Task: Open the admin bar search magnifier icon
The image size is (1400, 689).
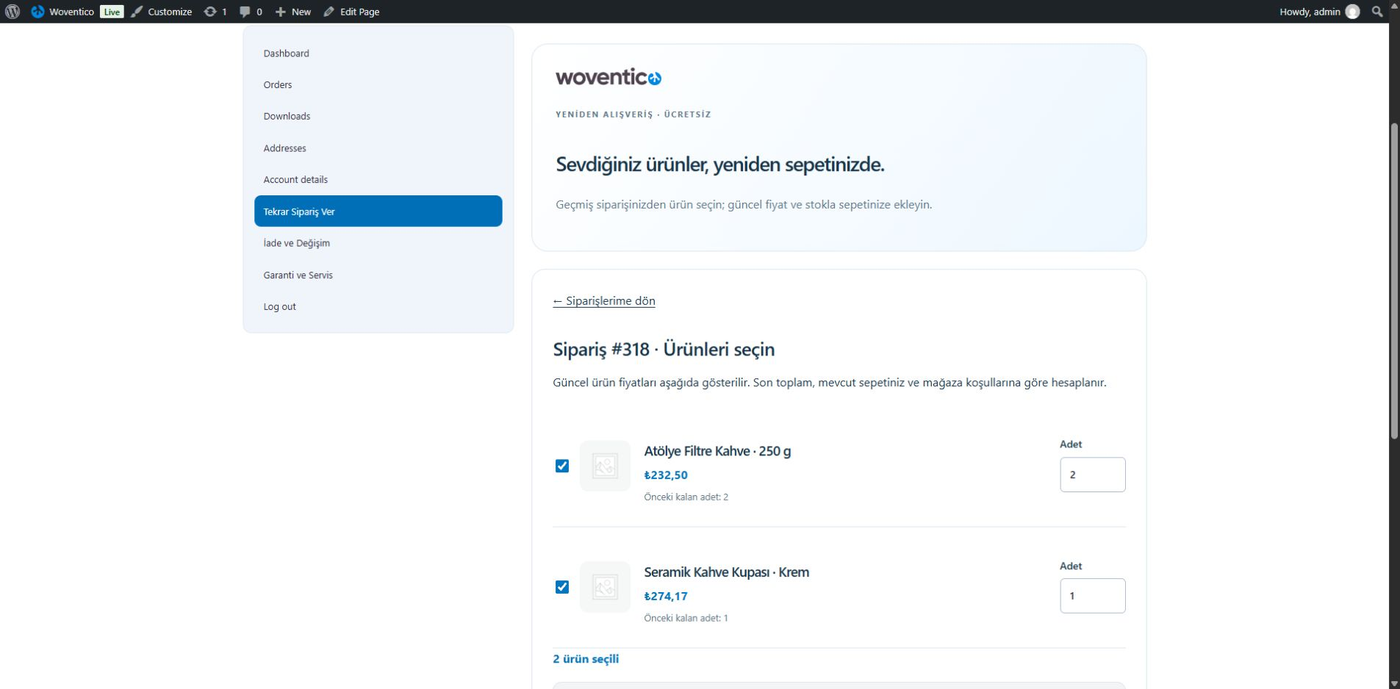Action: 1377,11
